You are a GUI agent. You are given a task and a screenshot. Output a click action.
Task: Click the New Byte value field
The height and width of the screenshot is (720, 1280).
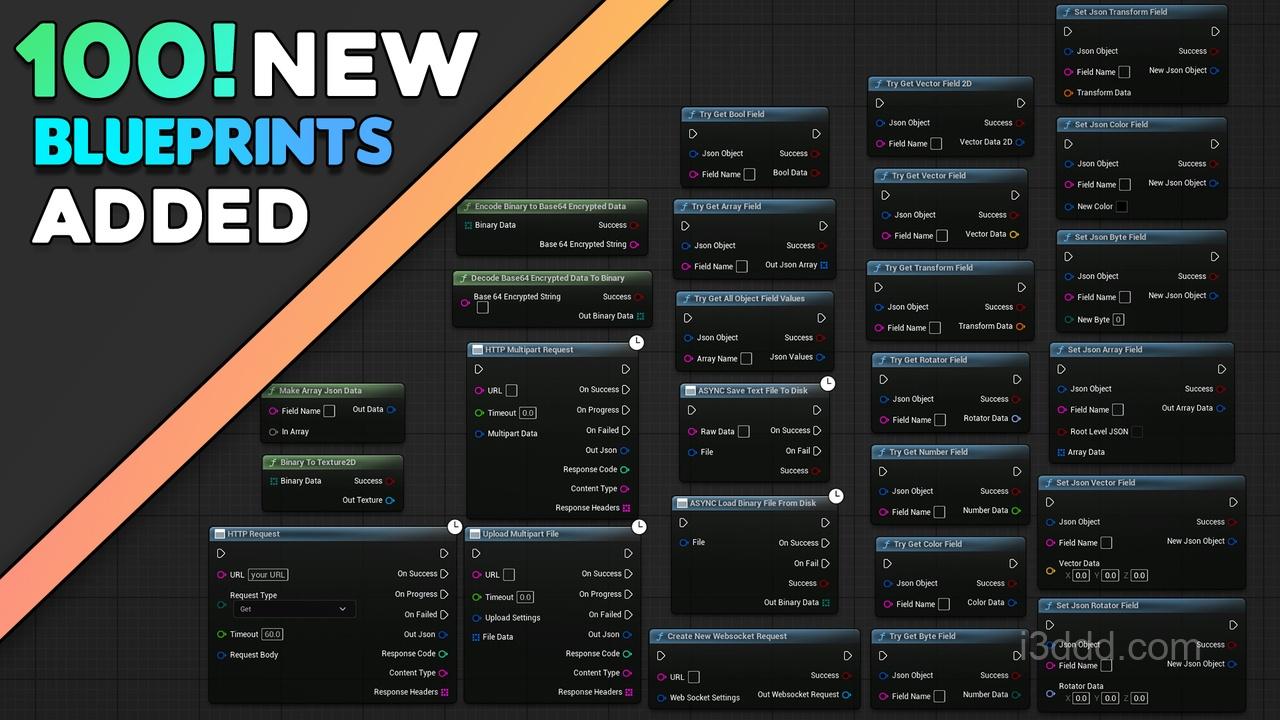[1118, 320]
